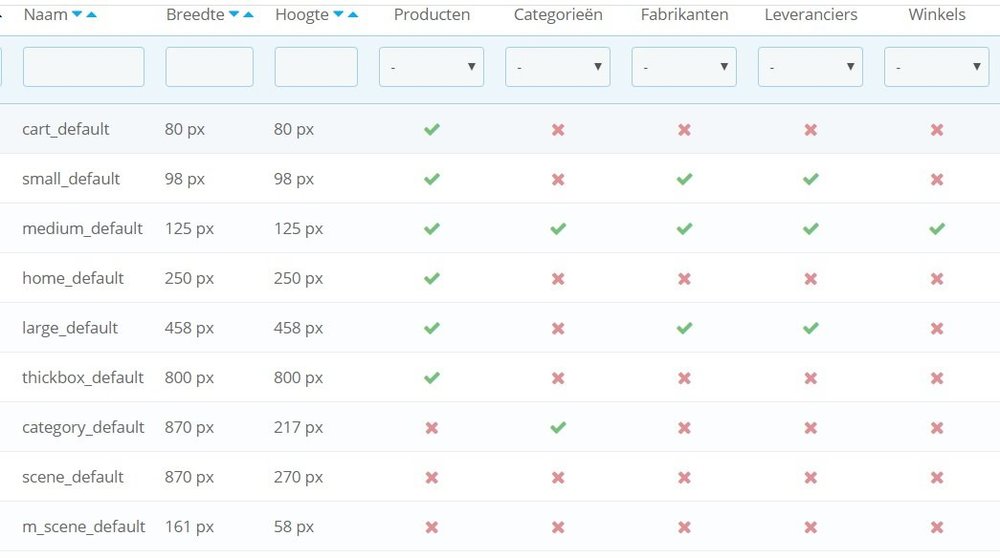Image resolution: width=1000 pixels, height=558 pixels.
Task: Expand the Leveranciers filter dropdown
Action: click(810, 67)
